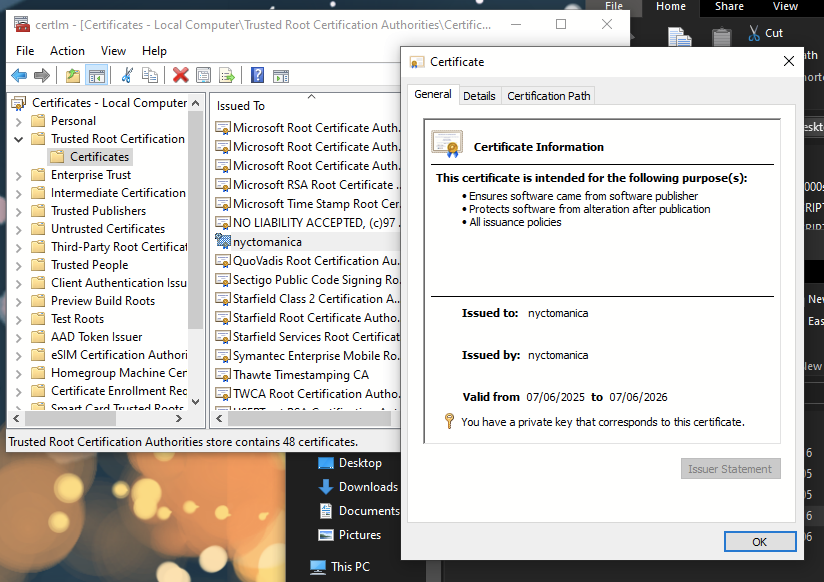Select the Starfield Class 2 Certification certificate
Screen dimensions: 824x582
(x=308, y=299)
